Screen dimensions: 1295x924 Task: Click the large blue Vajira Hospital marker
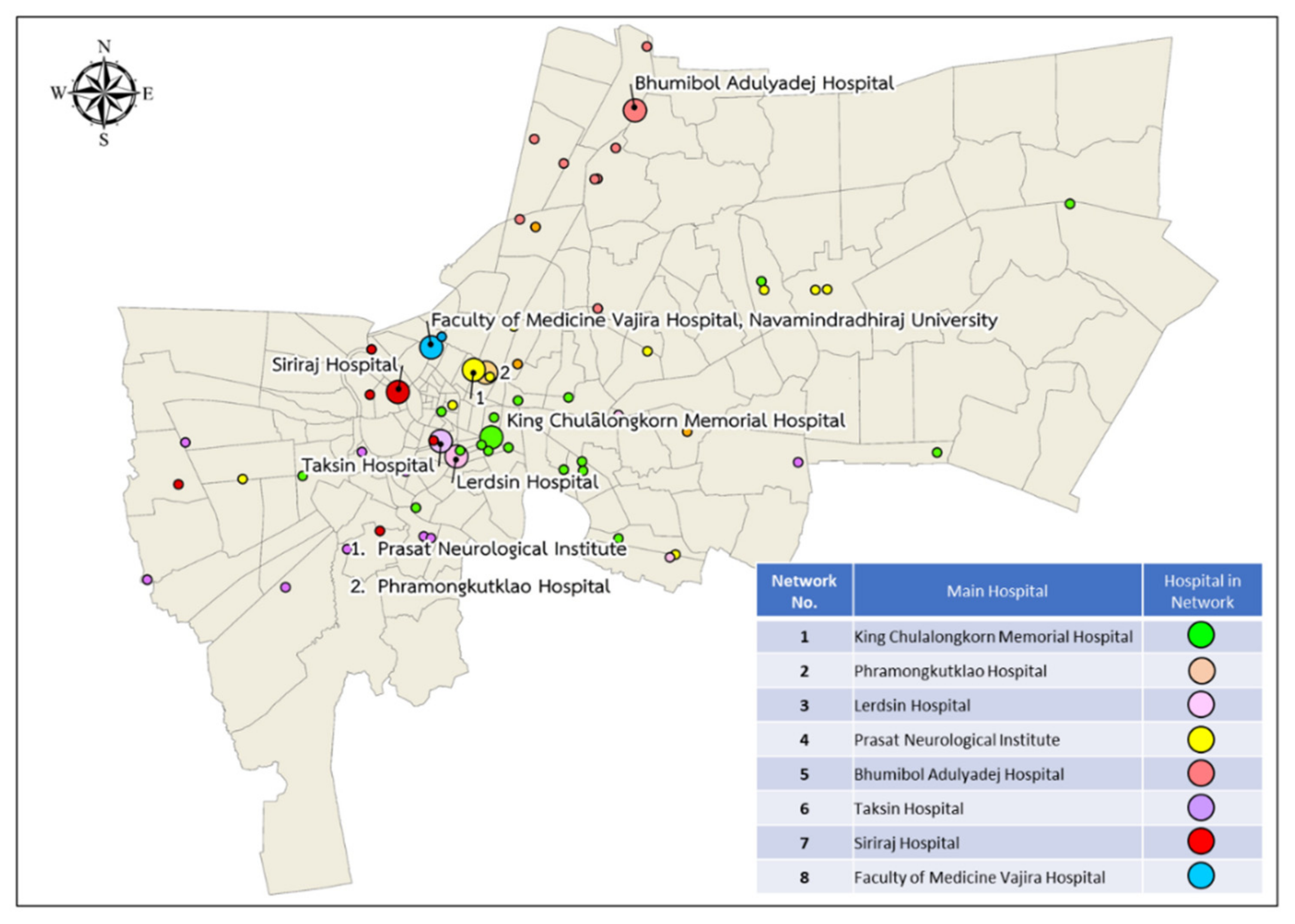tap(431, 347)
